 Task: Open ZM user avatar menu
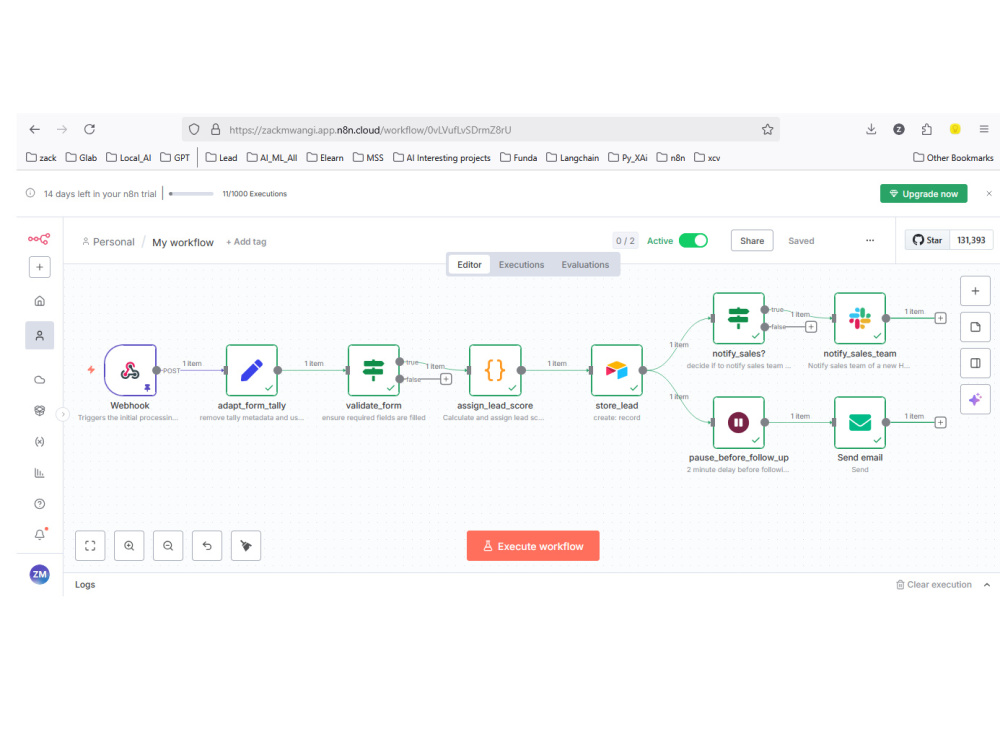pyautogui.click(x=40, y=575)
